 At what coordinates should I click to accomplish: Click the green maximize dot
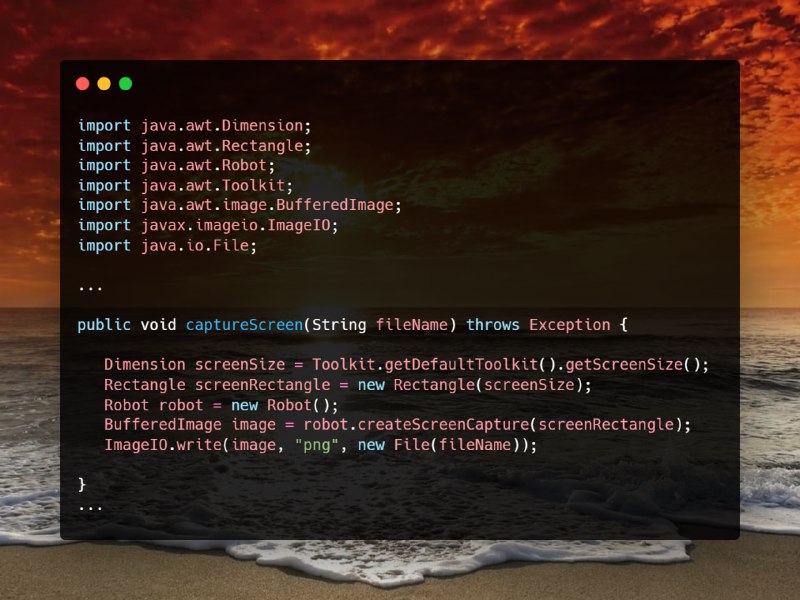point(126,84)
